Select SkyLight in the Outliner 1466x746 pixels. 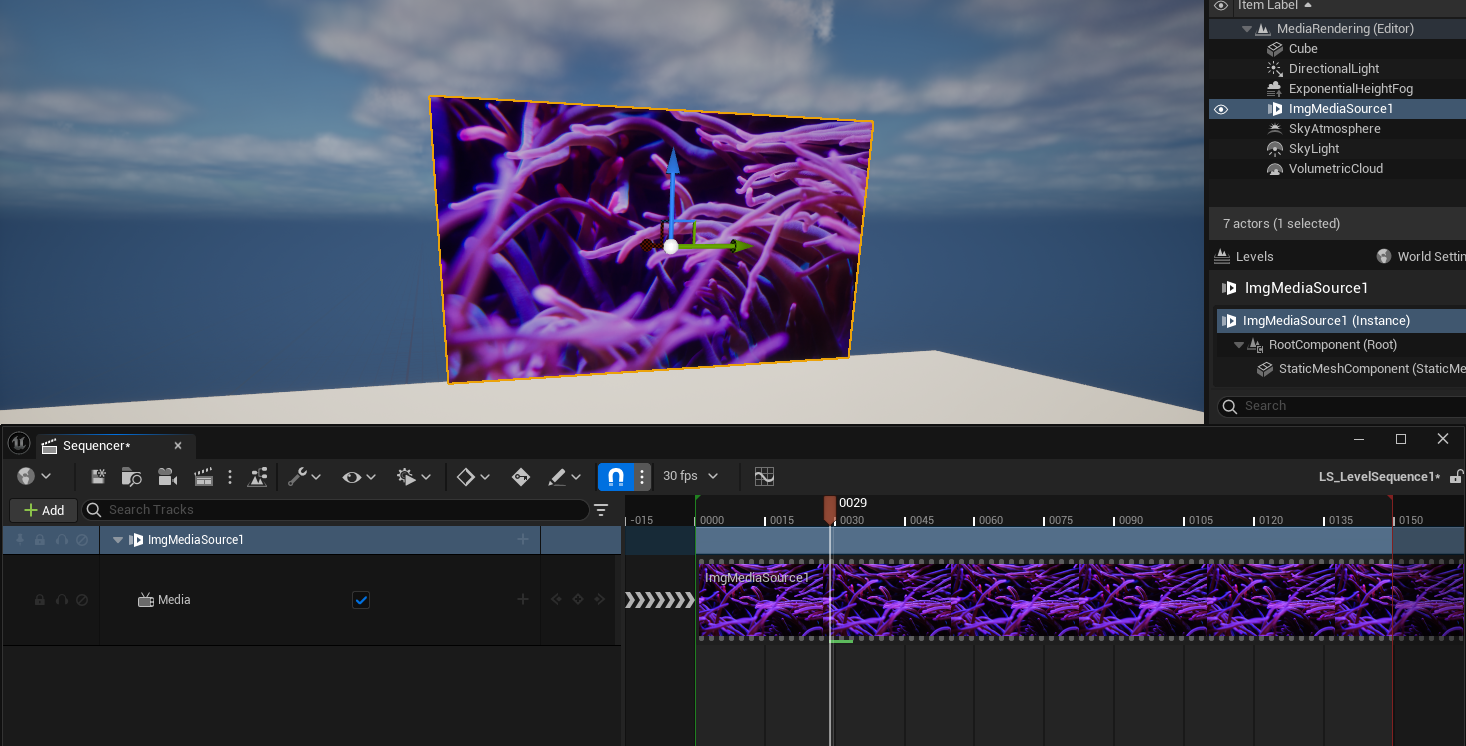click(x=1314, y=149)
